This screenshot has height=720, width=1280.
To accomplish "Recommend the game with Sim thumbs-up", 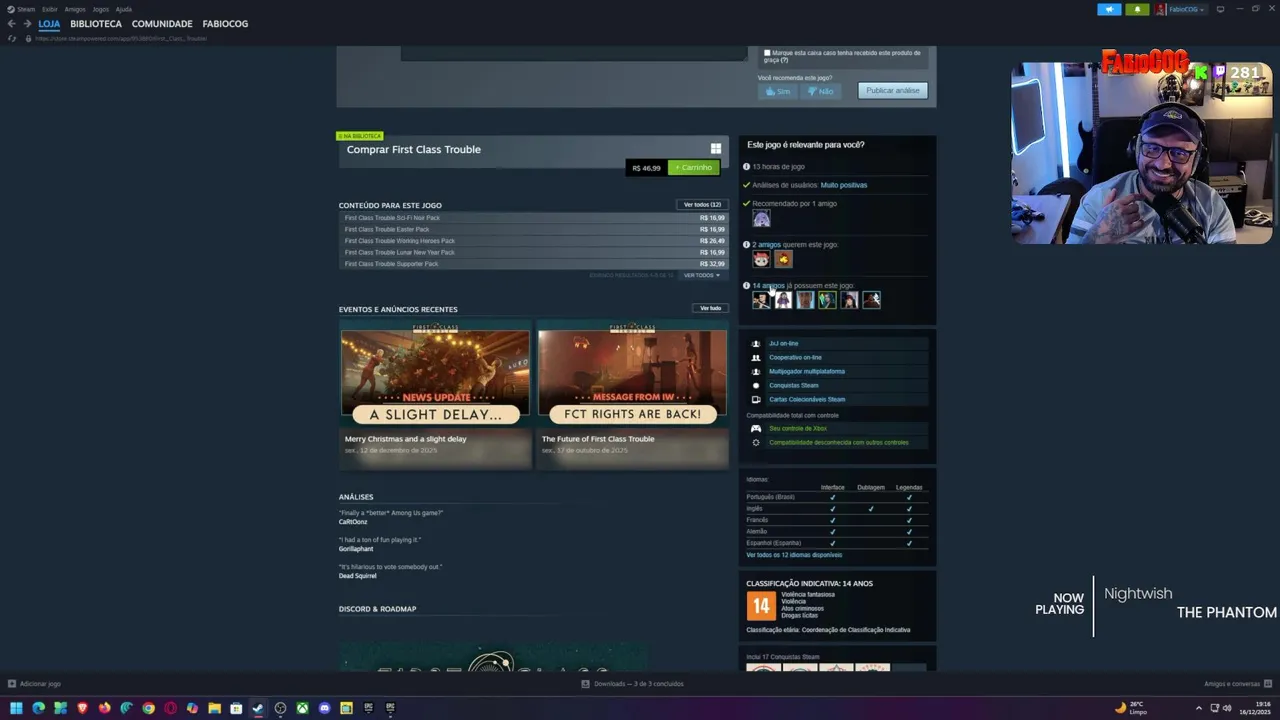I will [778, 91].
